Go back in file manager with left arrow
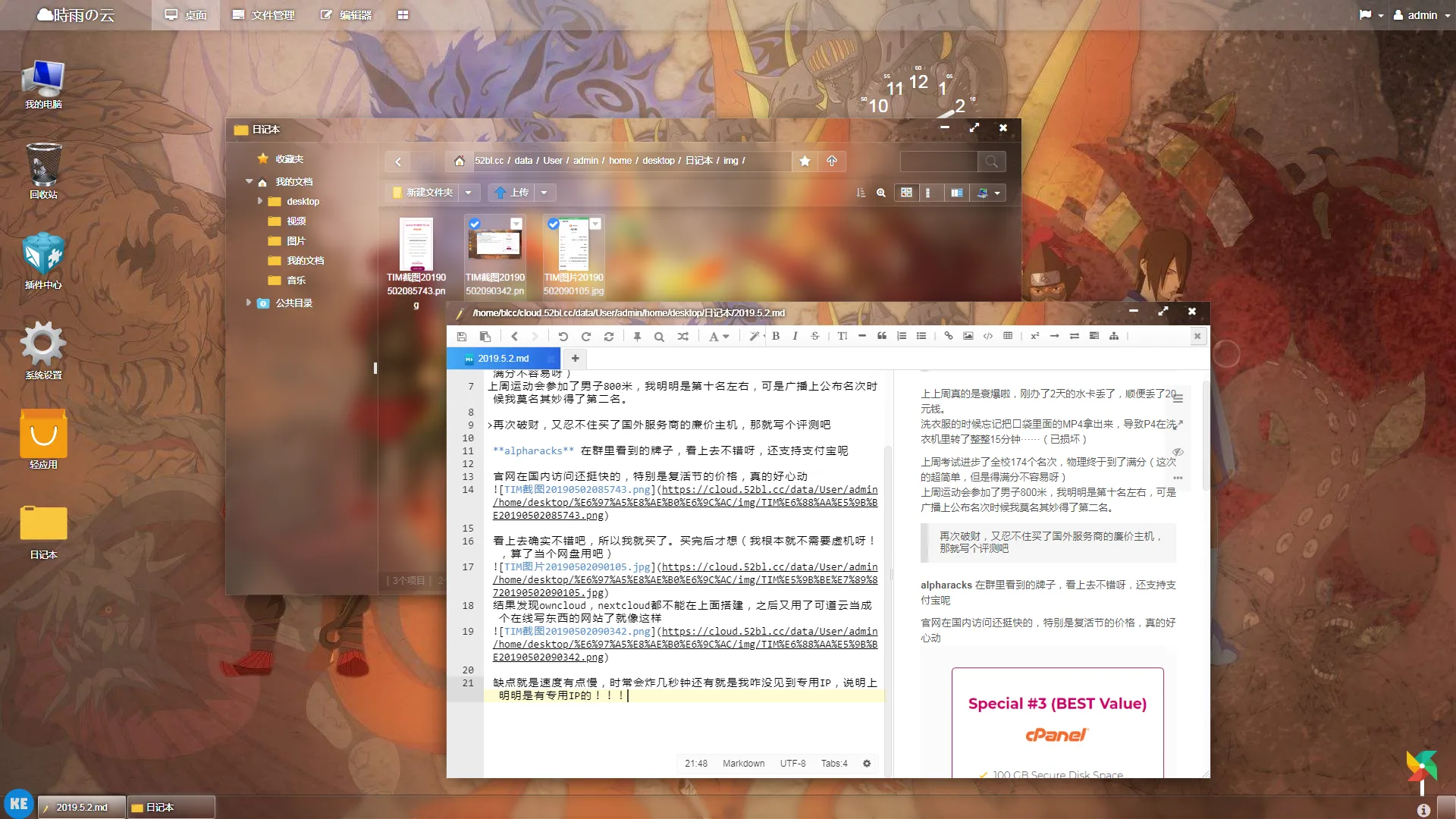The image size is (1456, 819). (398, 162)
